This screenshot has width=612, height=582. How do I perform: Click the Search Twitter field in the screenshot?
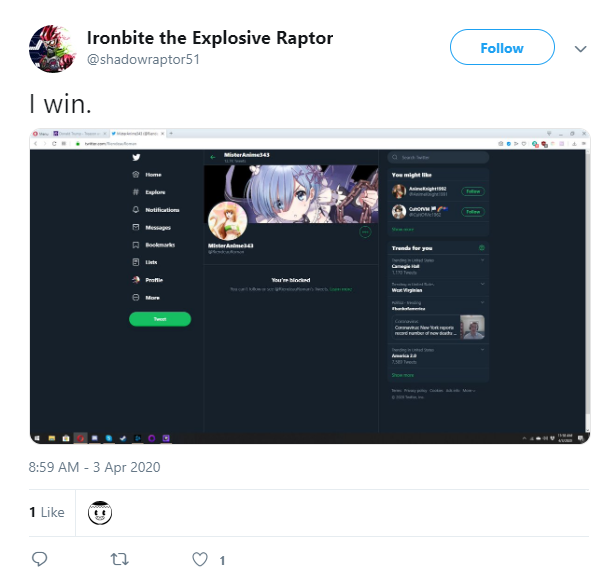438,157
